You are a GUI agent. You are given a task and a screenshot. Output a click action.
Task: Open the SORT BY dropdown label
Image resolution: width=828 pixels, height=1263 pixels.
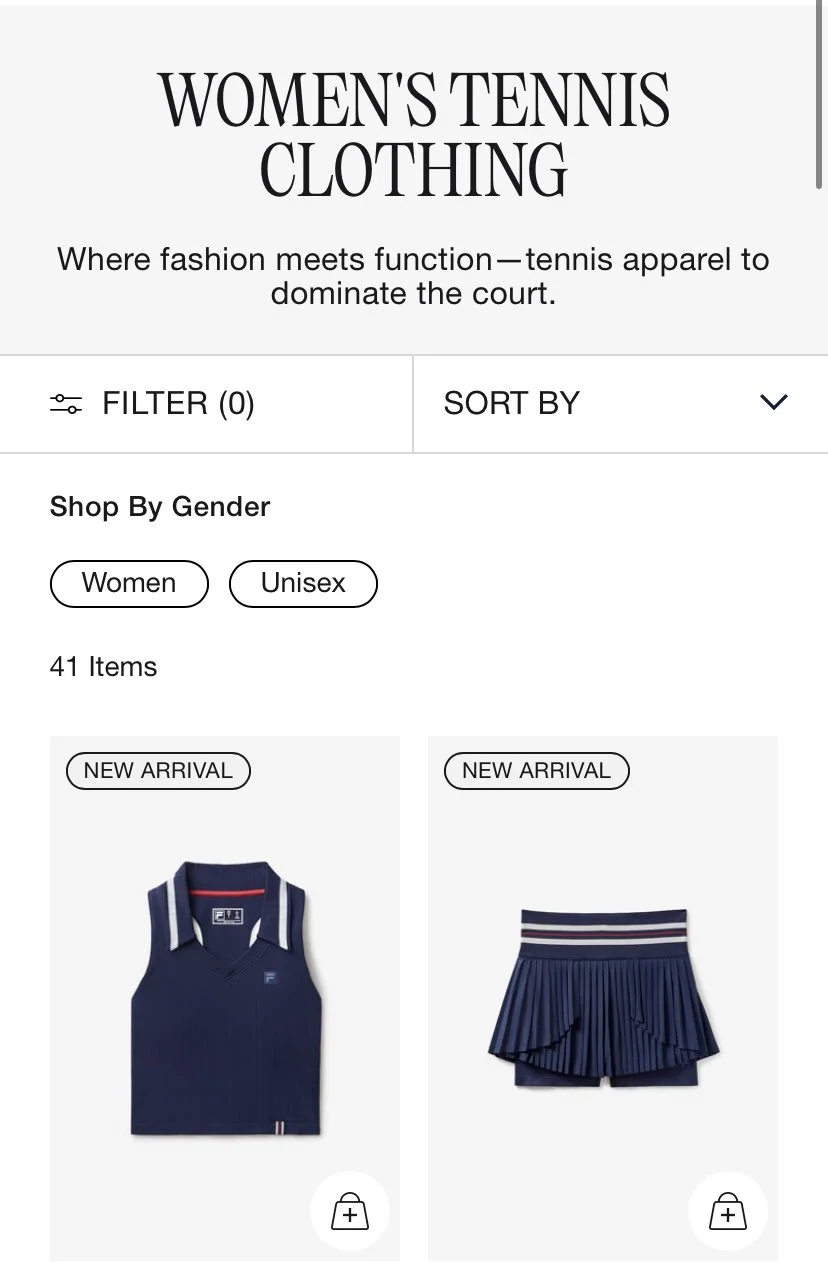pos(512,403)
